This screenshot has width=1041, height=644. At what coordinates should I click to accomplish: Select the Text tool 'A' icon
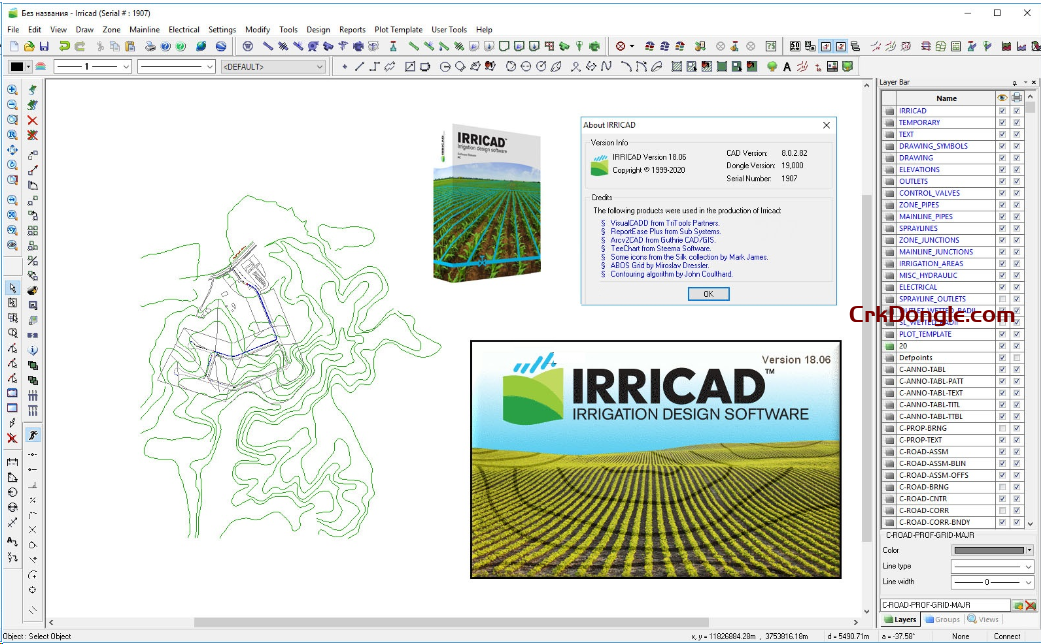pyautogui.click(x=787, y=67)
